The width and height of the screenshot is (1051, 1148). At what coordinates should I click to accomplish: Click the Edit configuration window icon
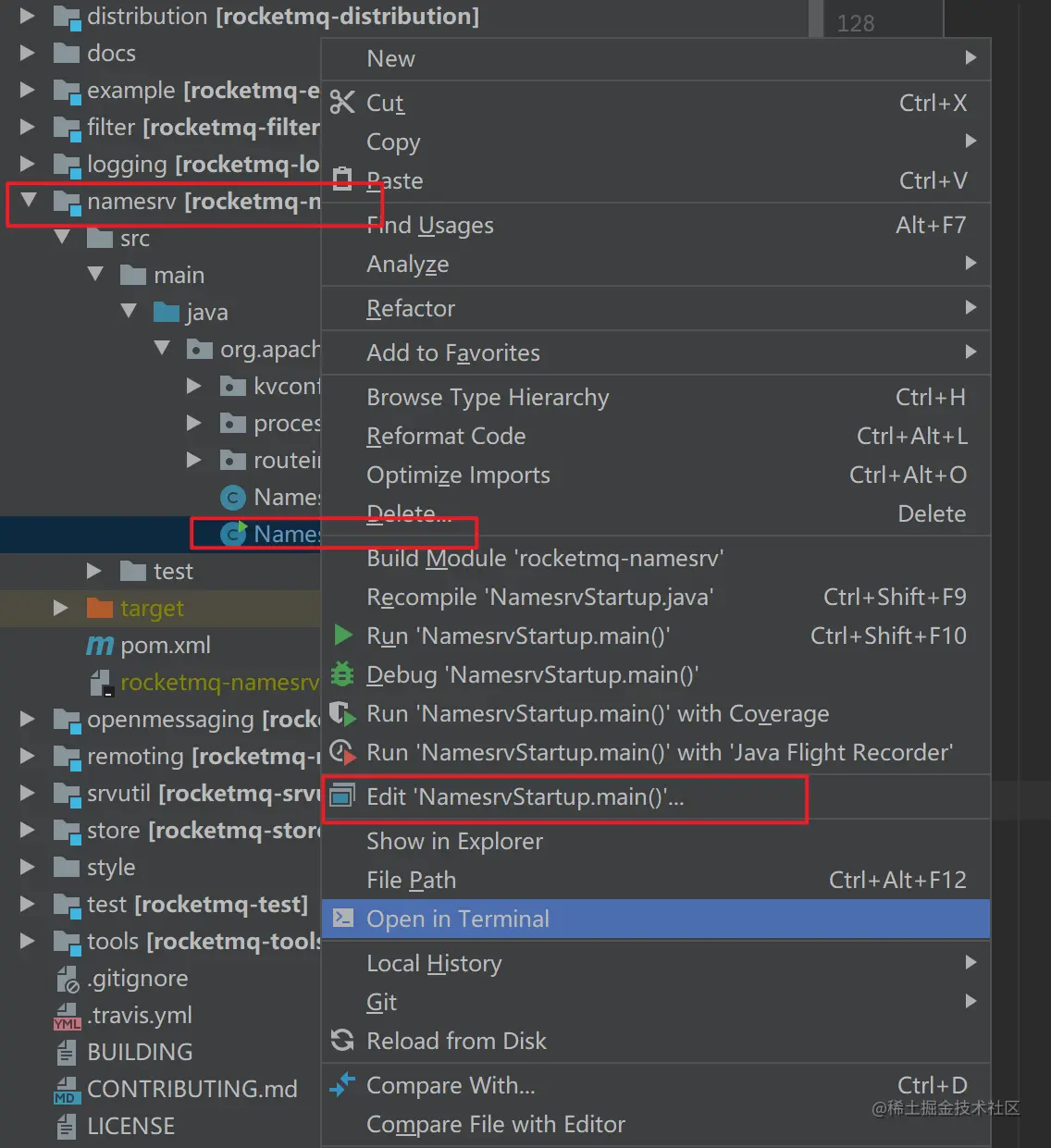[342, 796]
